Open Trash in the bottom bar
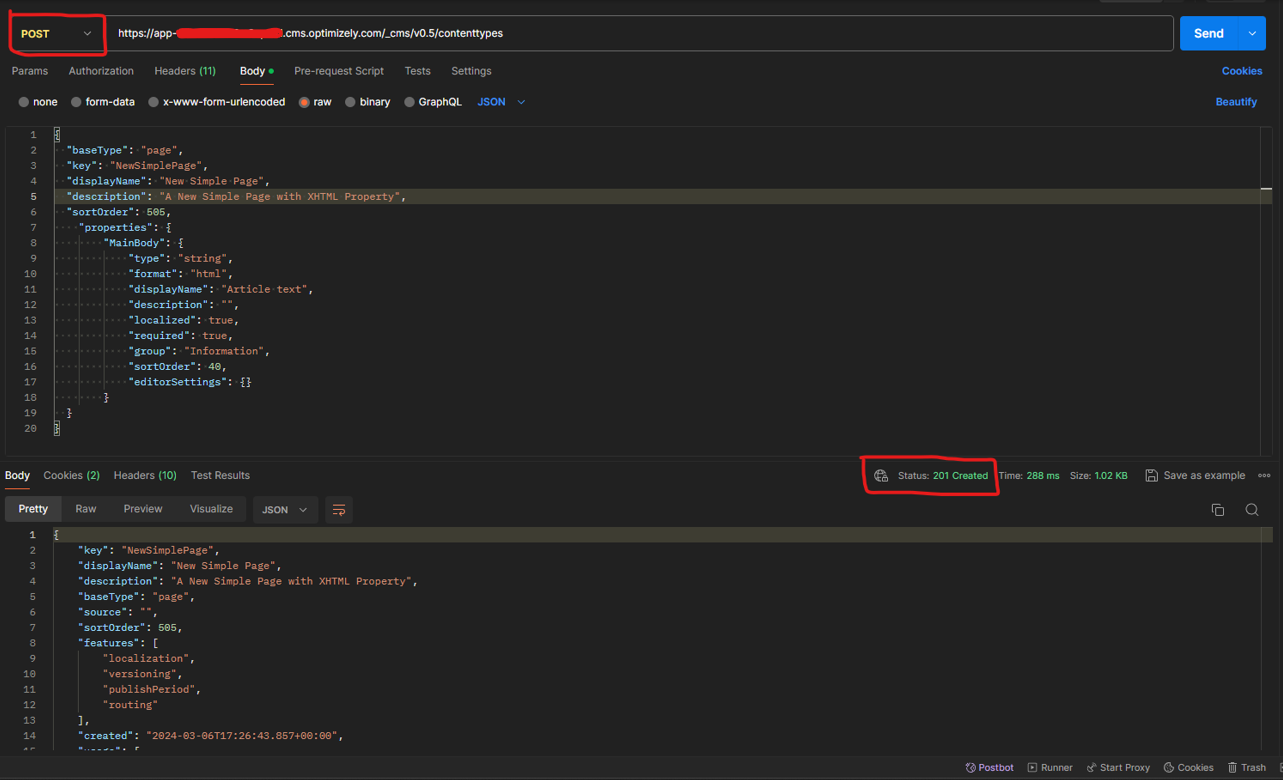Screen dimensions: 1283x780 point(1246,768)
